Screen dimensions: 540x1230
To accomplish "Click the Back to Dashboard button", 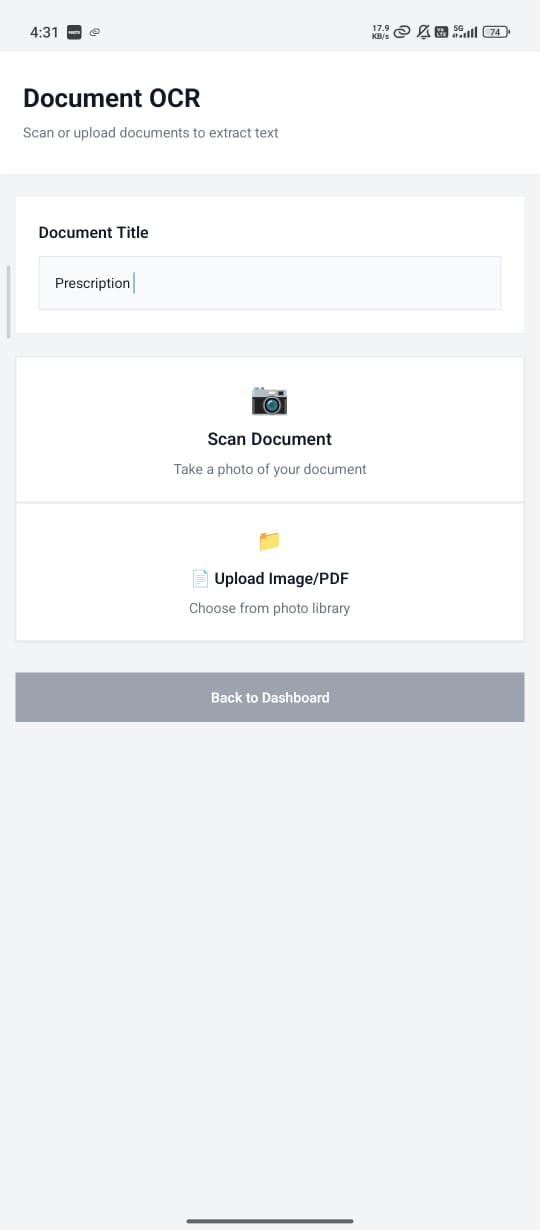I will [x=270, y=697].
